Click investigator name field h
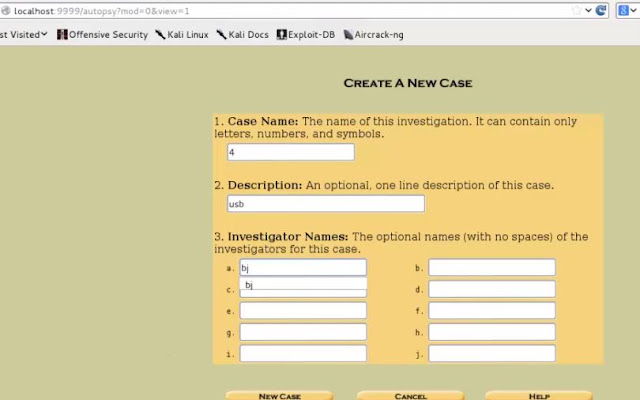Image resolution: width=640 pixels, height=400 pixels. tap(492, 332)
